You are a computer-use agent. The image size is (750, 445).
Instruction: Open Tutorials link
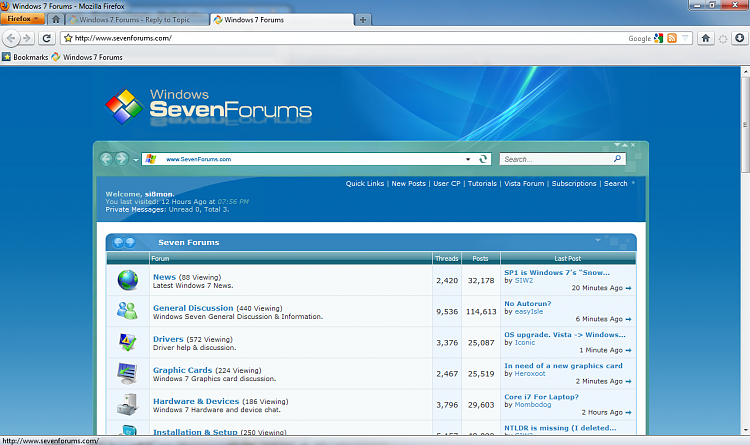click(482, 184)
